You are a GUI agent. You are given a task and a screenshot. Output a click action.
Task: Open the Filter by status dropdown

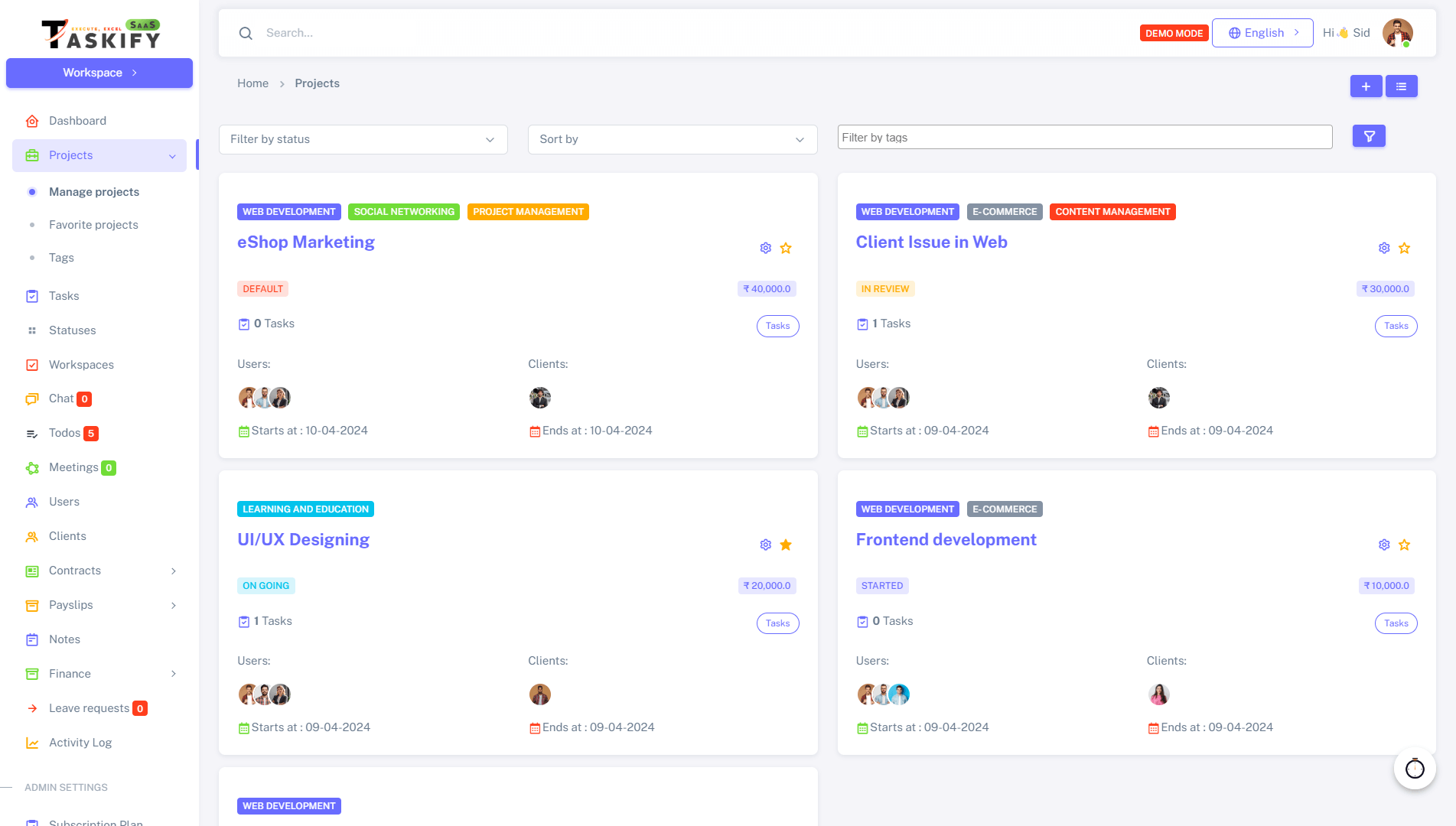(363, 139)
